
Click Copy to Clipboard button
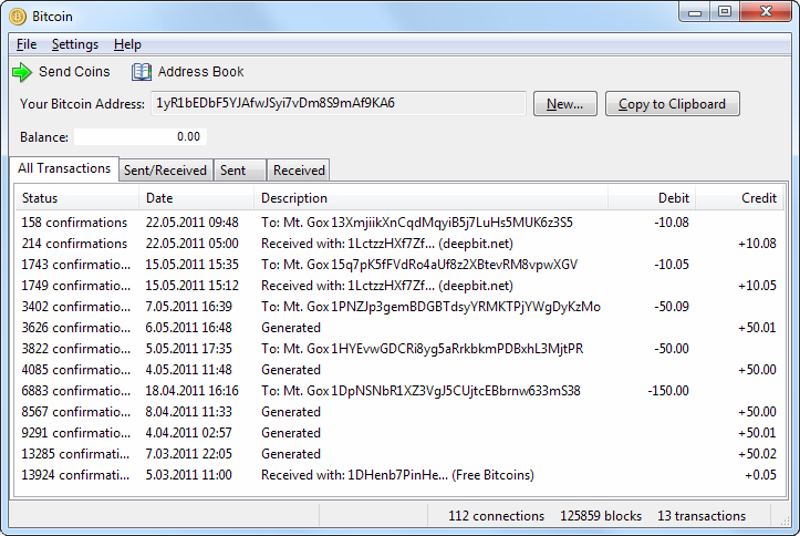coord(672,104)
